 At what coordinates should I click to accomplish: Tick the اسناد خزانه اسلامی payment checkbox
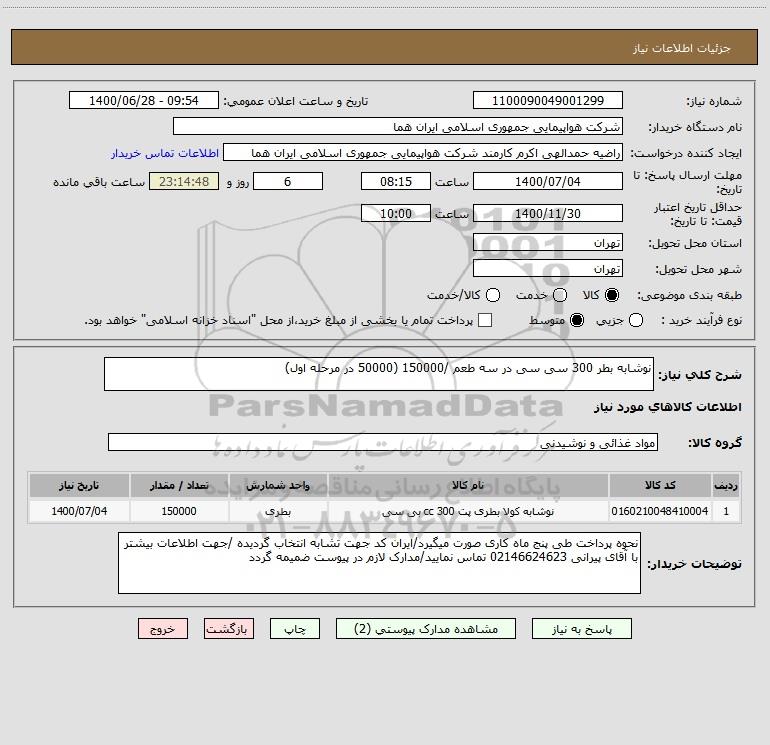click(485, 320)
